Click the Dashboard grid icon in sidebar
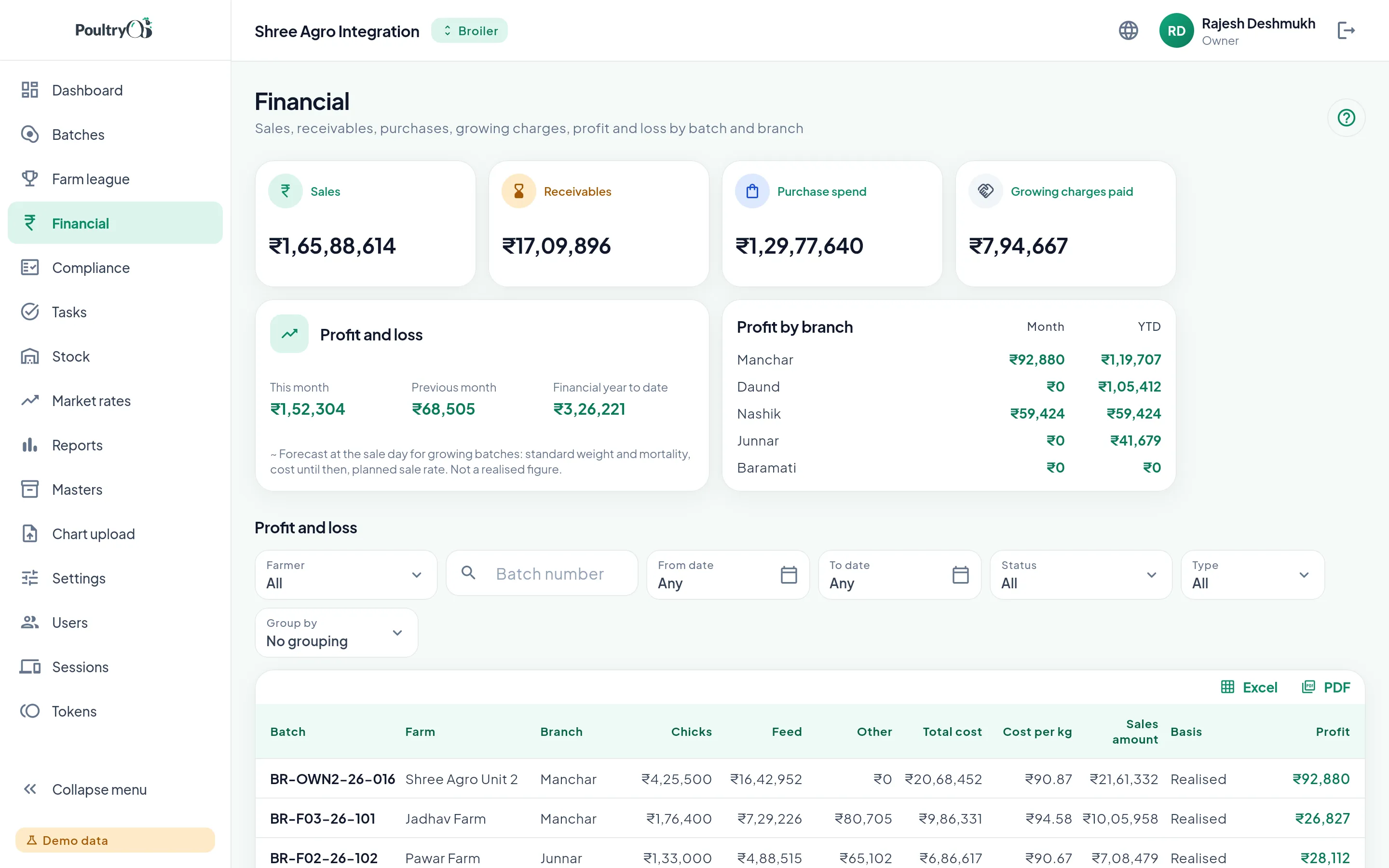Screen dimensions: 1389x868 [30, 90]
